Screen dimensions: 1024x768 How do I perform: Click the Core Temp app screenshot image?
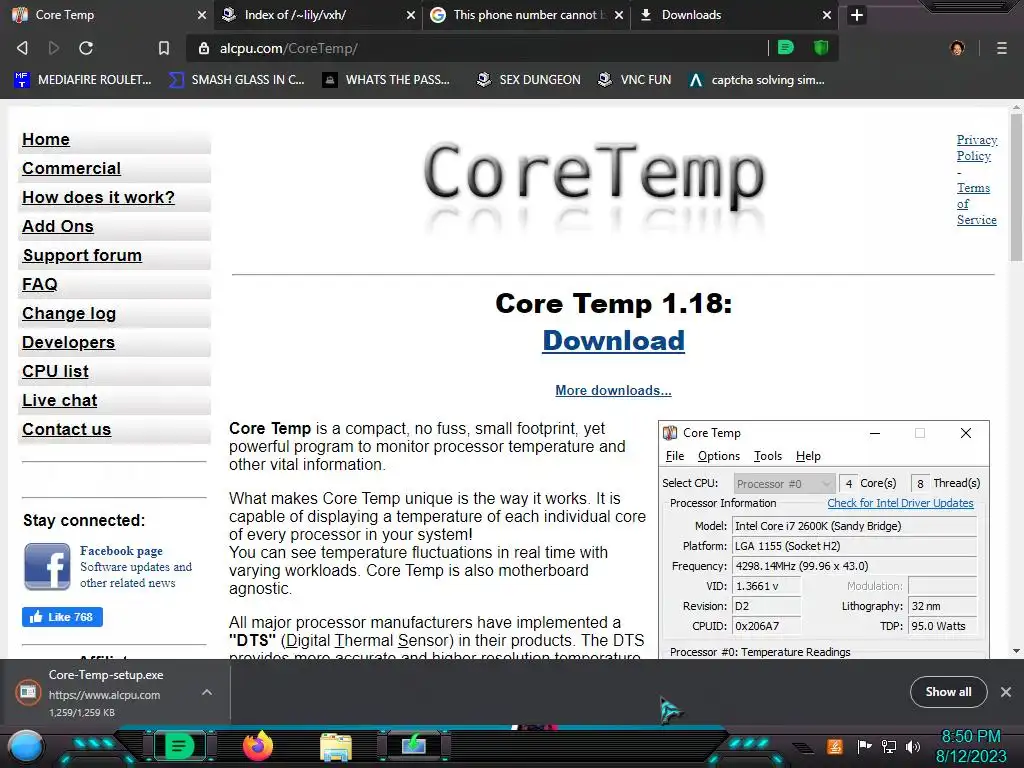[824, 539]
